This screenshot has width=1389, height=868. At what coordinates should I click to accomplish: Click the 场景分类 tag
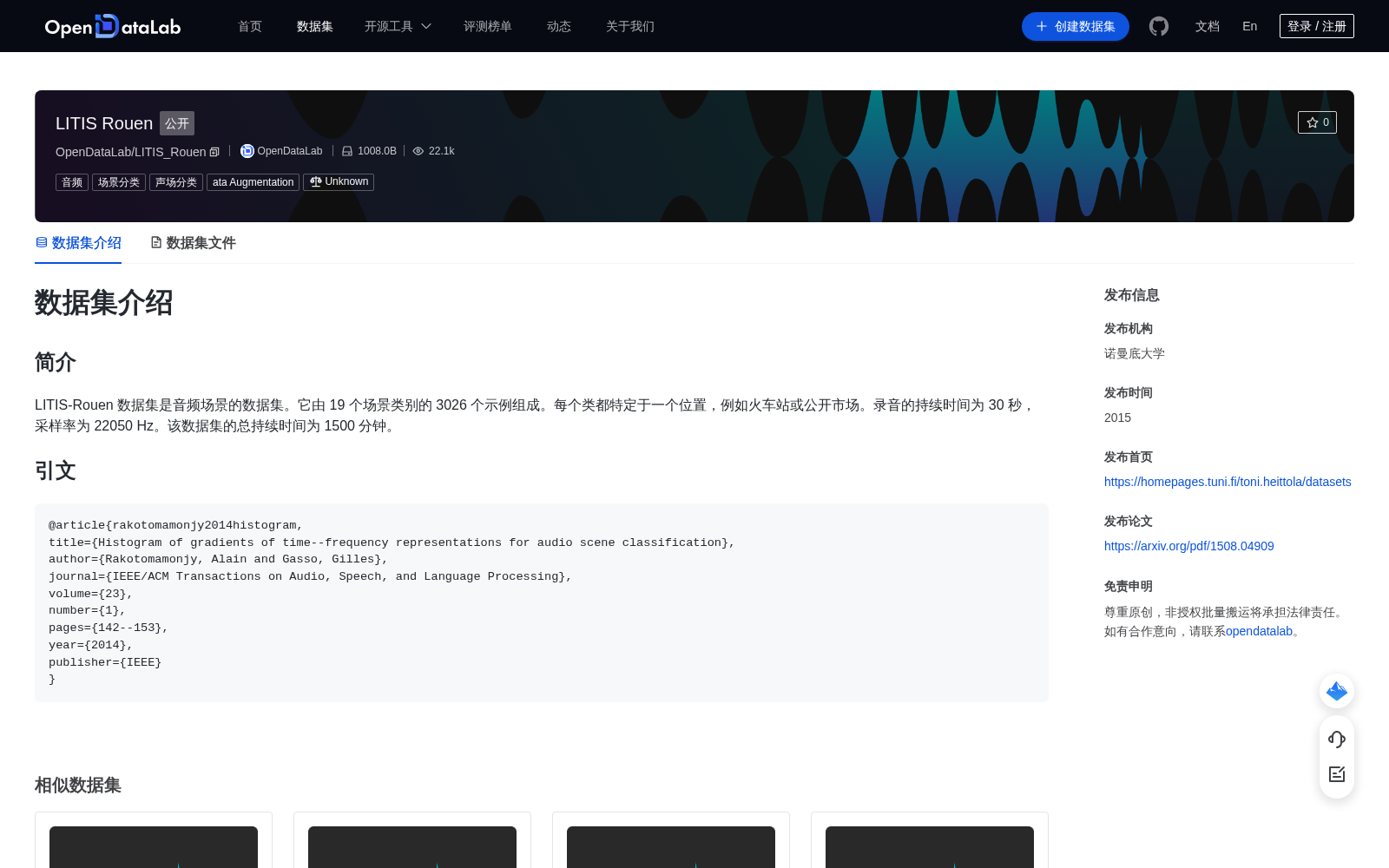click(x=119, y=182)
